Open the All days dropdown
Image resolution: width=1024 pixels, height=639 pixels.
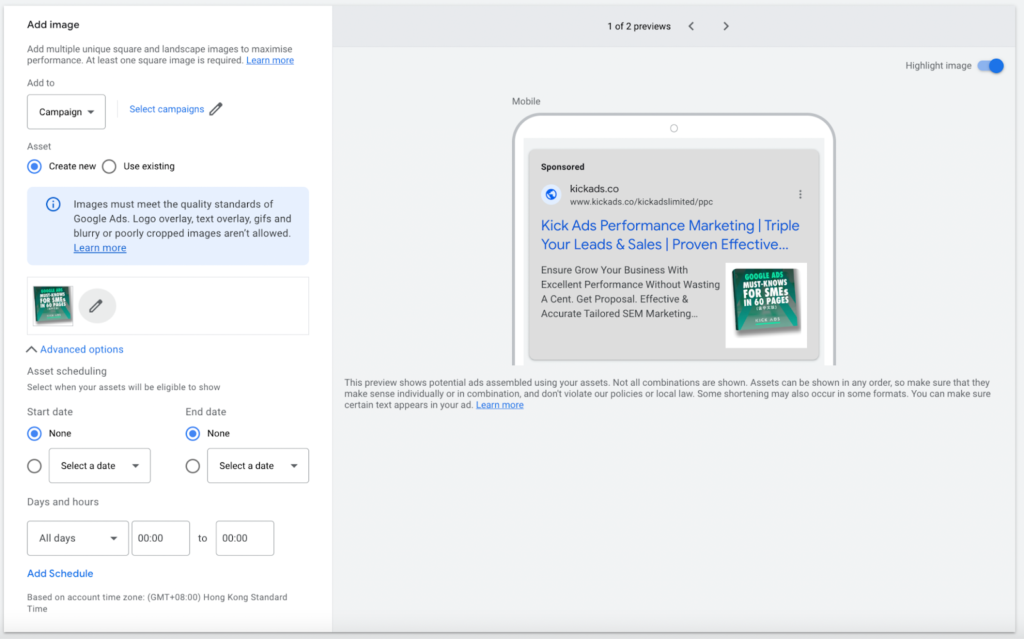(78, 538)
